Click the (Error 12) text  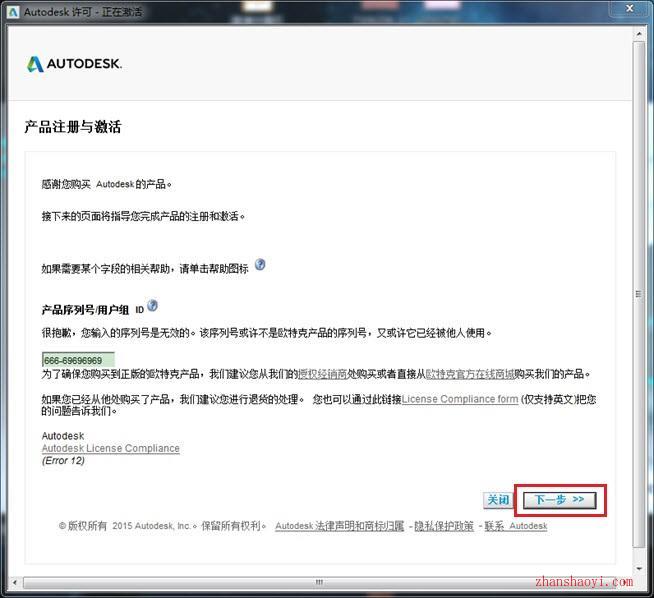click(63, 461)
